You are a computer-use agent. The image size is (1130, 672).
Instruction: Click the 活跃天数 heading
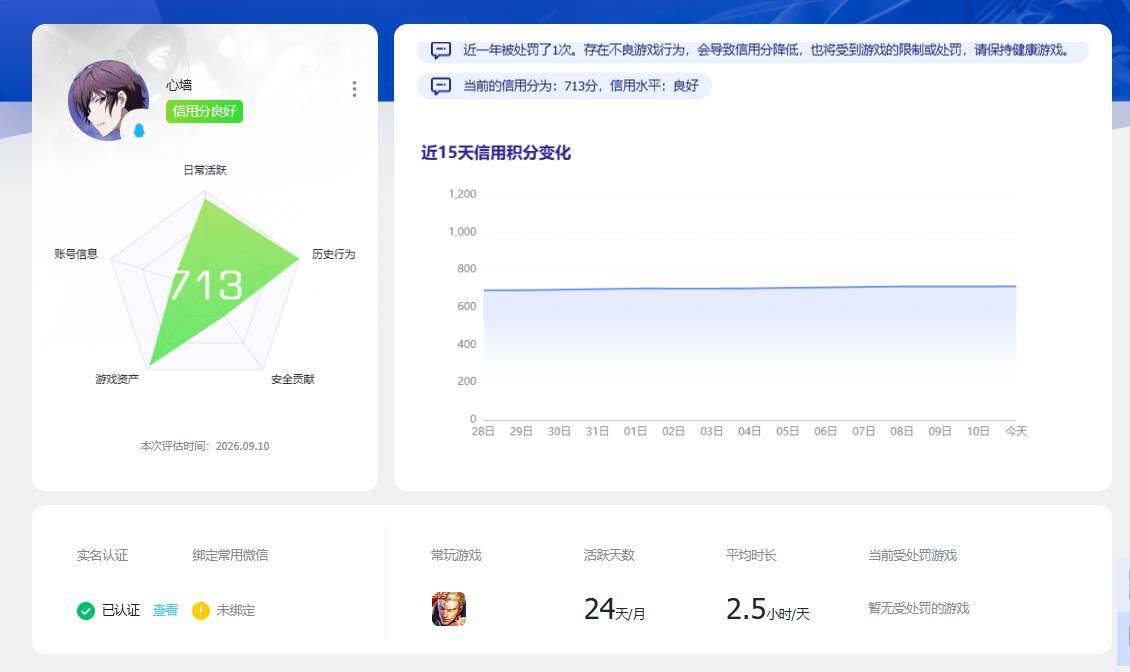[609, 555]
